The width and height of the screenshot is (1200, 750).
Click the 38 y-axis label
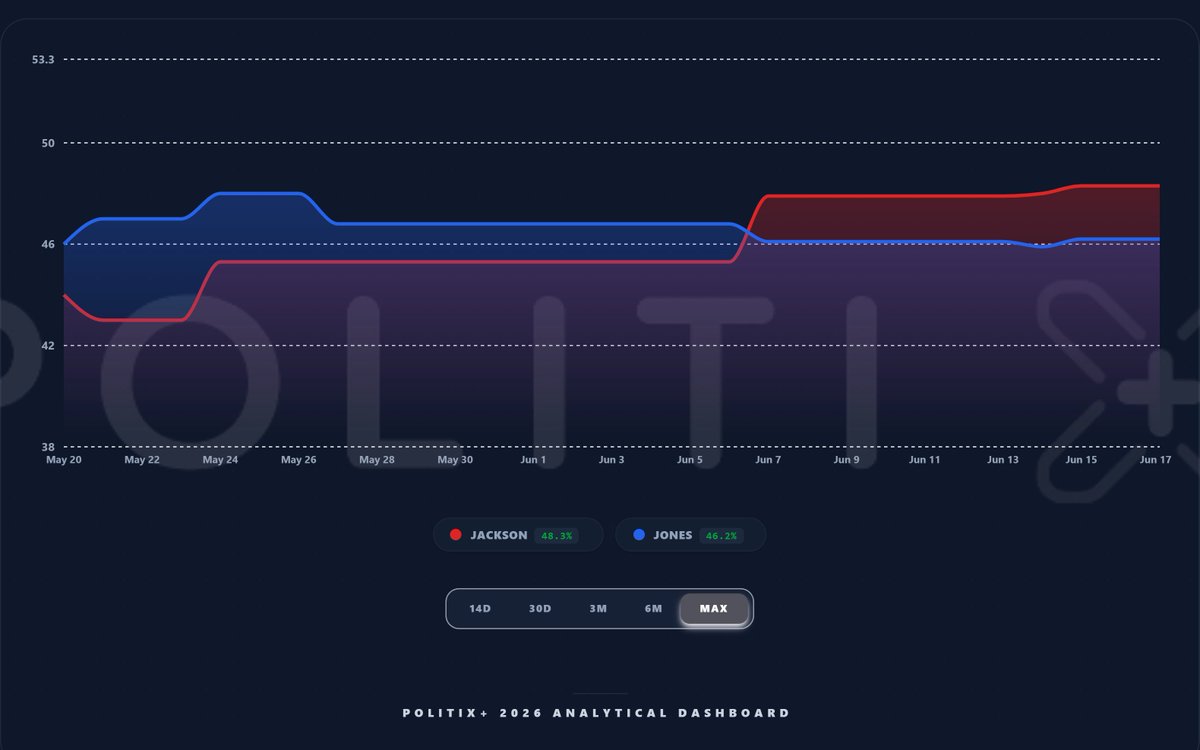[47, 447]
